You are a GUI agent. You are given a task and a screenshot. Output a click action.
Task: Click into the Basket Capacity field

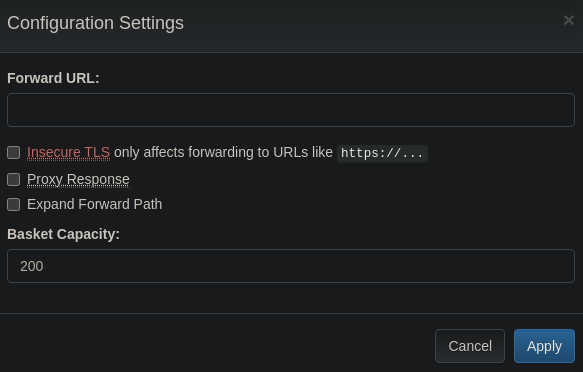click(291, 266)
